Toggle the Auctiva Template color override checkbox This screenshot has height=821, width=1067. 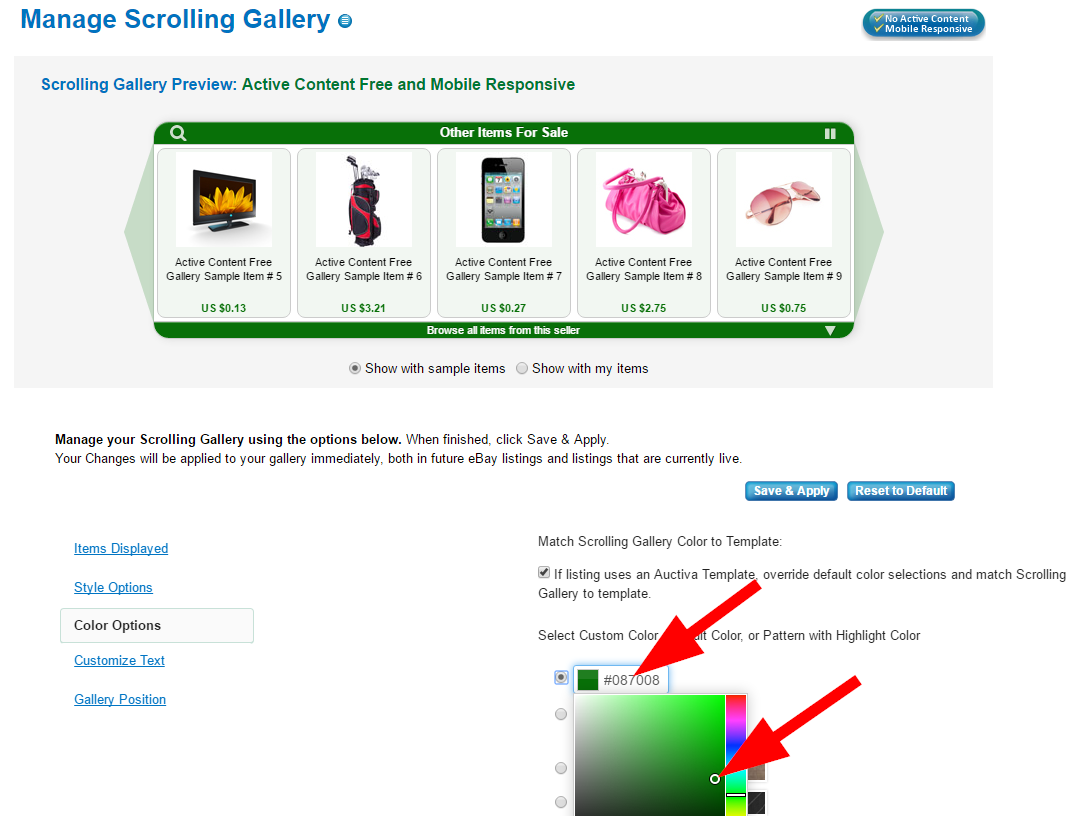(x=544, y=573)
